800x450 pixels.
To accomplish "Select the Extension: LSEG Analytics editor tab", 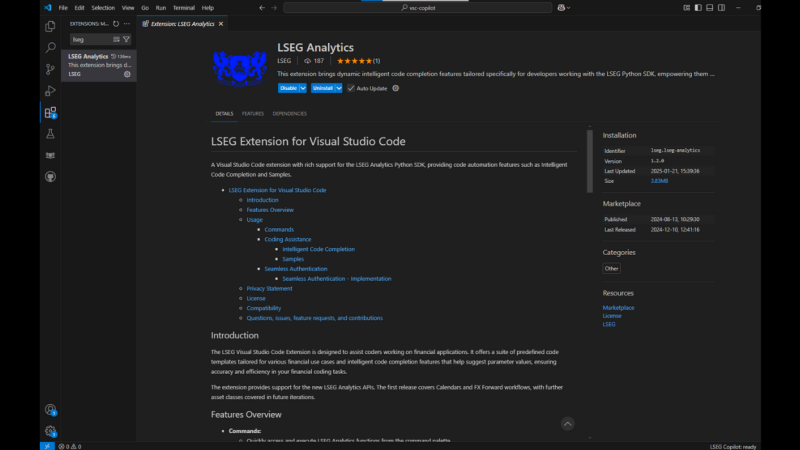I will (x=182, y=24).
